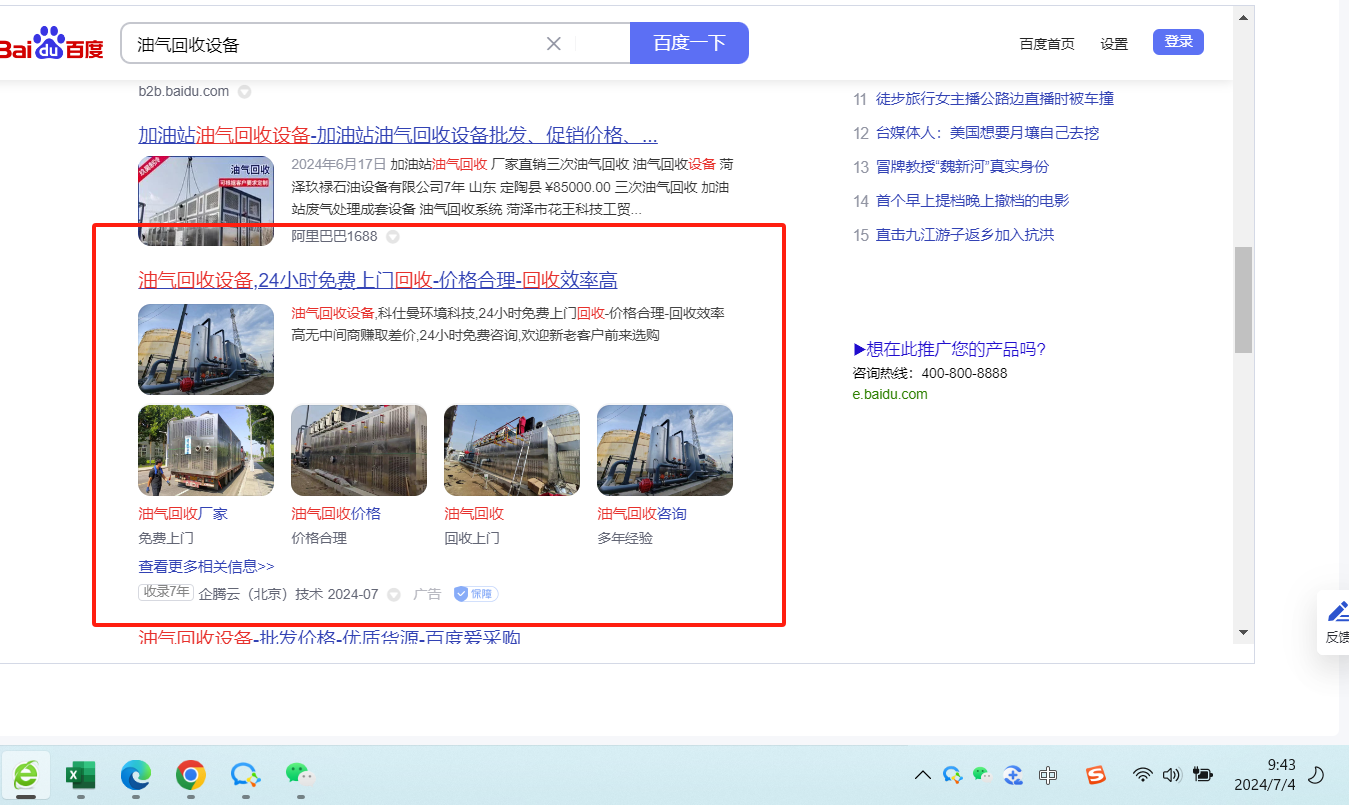Click the 油气回收厂家 truck thumbnail
The width and height of the screenshot is (1349, 805).
click(x=206, y=450)
